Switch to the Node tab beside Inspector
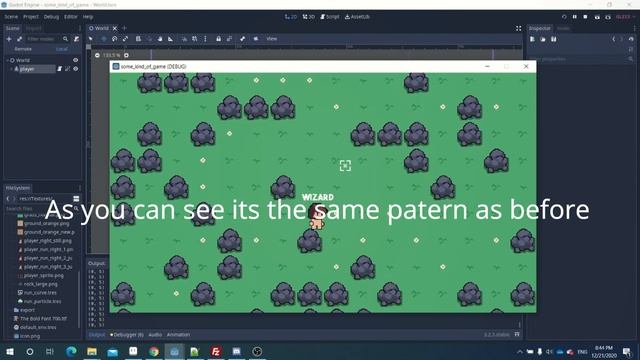 [563, 29]
